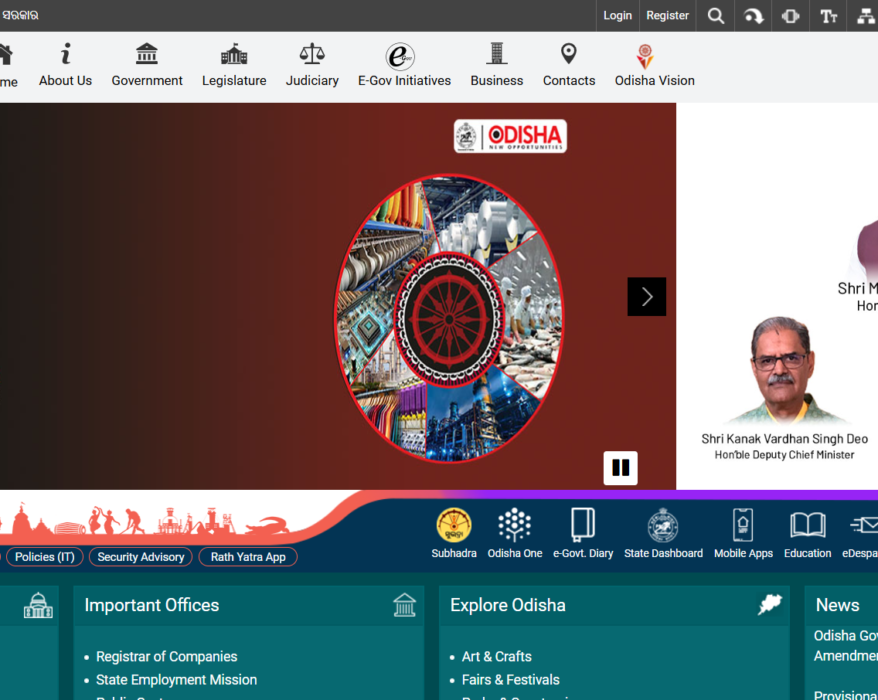The image size is (878, 700).
Task: Open the Government menu
Action: pyautogui.click(x=147, y=66)
